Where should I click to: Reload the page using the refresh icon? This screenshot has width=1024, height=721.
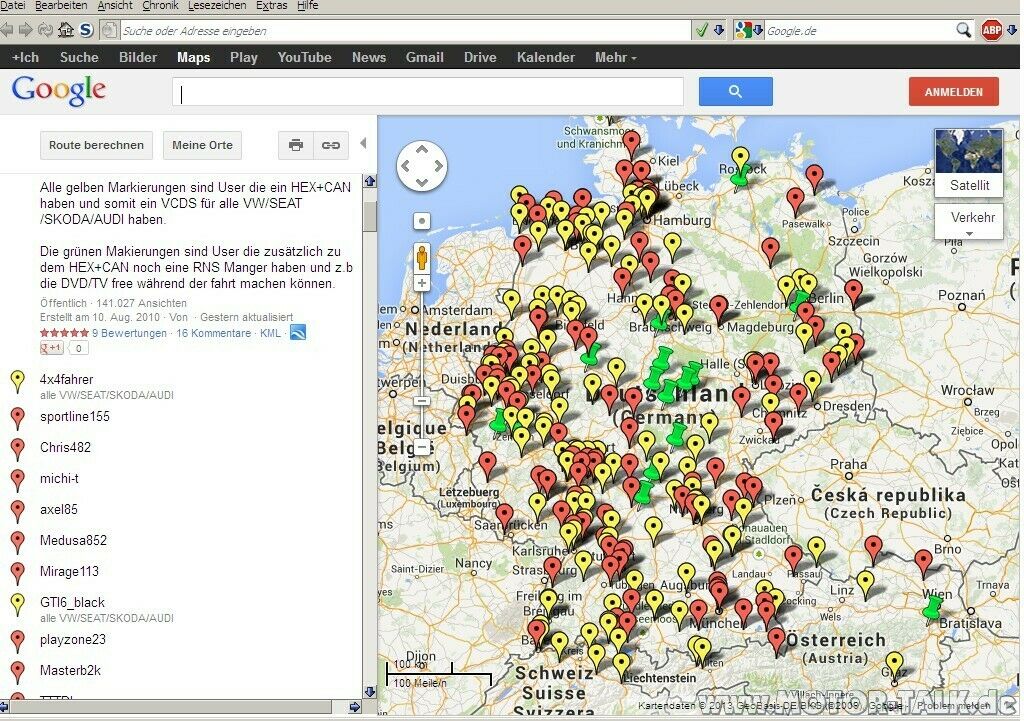[x=46, y=30]
